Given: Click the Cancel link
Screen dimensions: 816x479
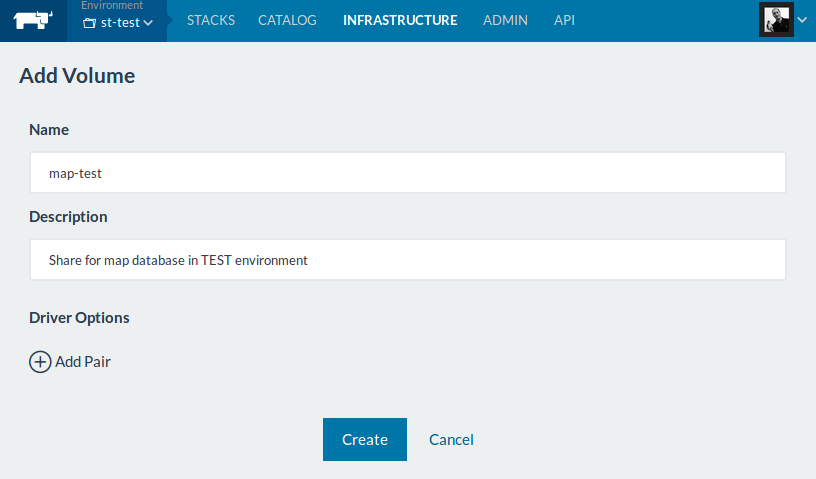Looking at the screenshot, I should pos(451,439).
